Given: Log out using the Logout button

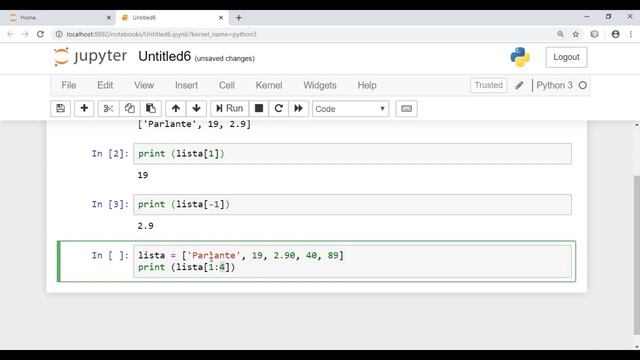Looking at the screenshot, I should [x=566, y=57].
